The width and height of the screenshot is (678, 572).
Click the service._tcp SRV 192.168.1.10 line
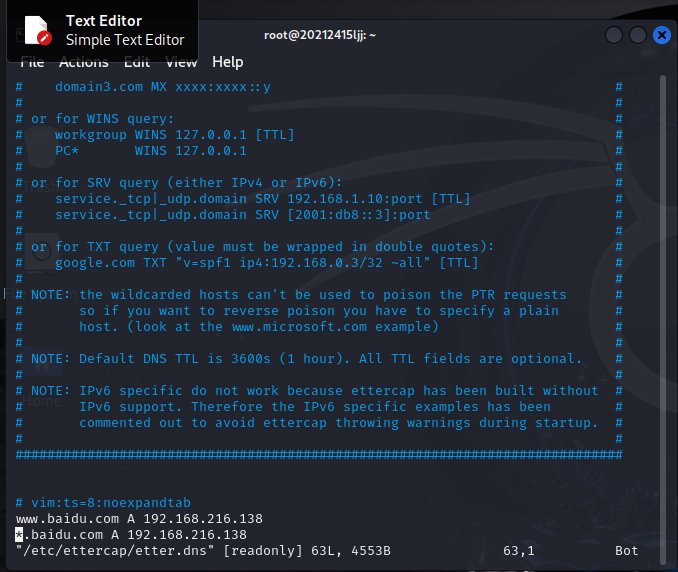(262, 199)
